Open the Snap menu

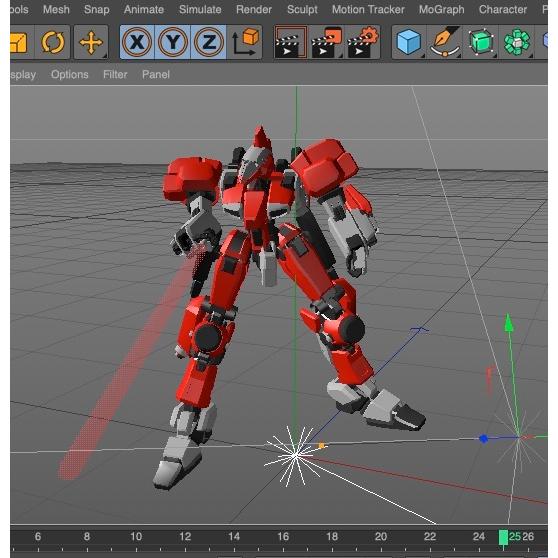coord(96,10)
